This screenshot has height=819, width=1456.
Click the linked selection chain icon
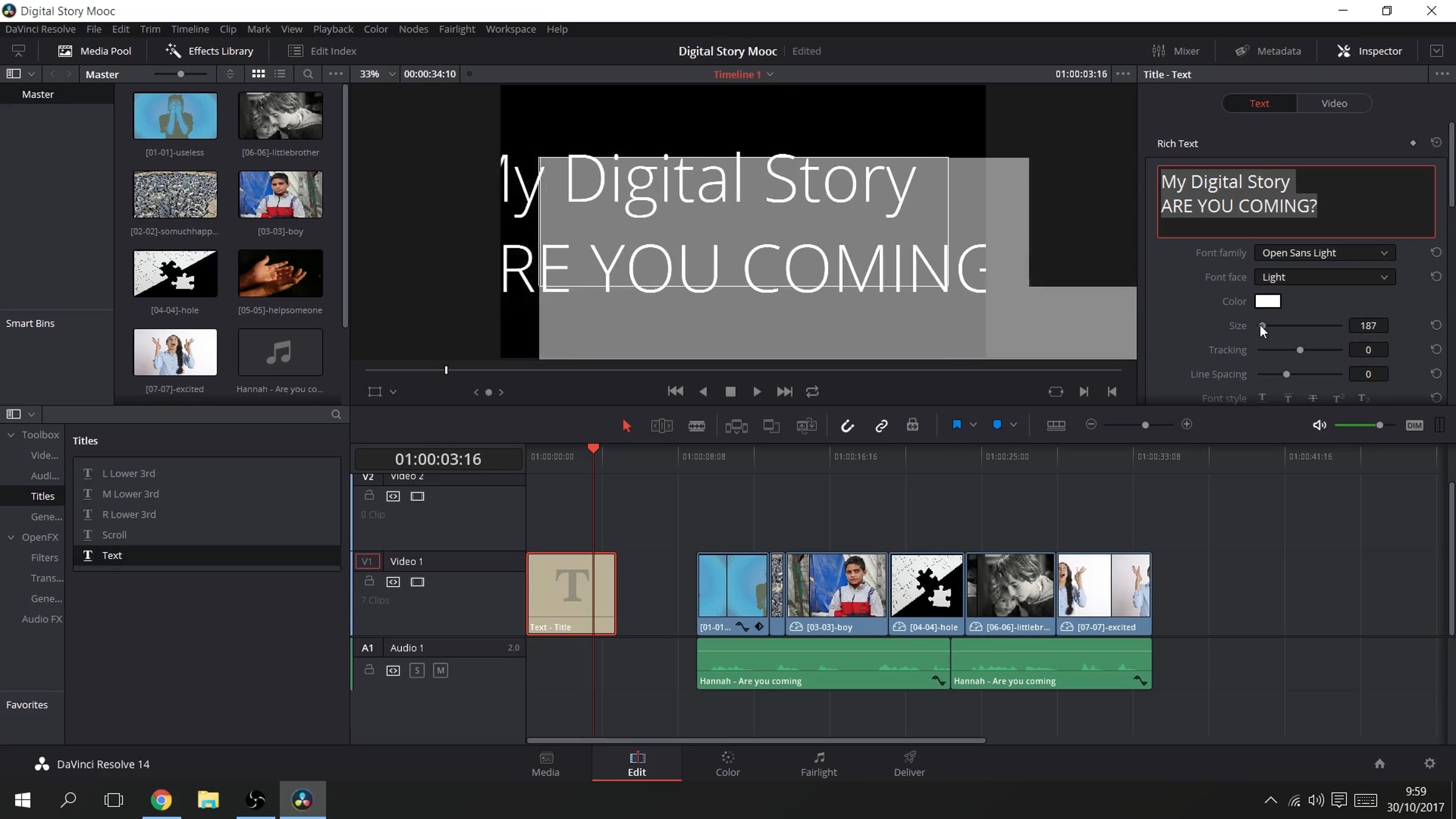[x=881, y=425]
